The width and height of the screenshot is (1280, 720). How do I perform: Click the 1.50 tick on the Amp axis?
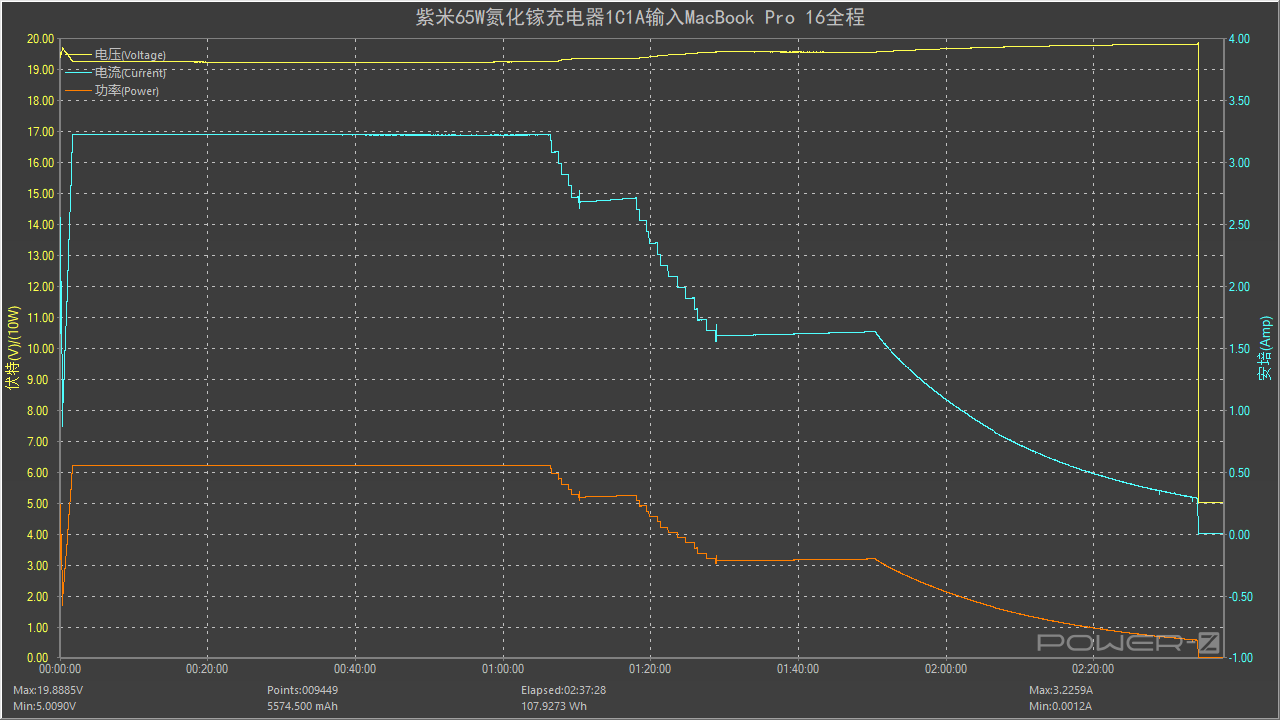1239,349
